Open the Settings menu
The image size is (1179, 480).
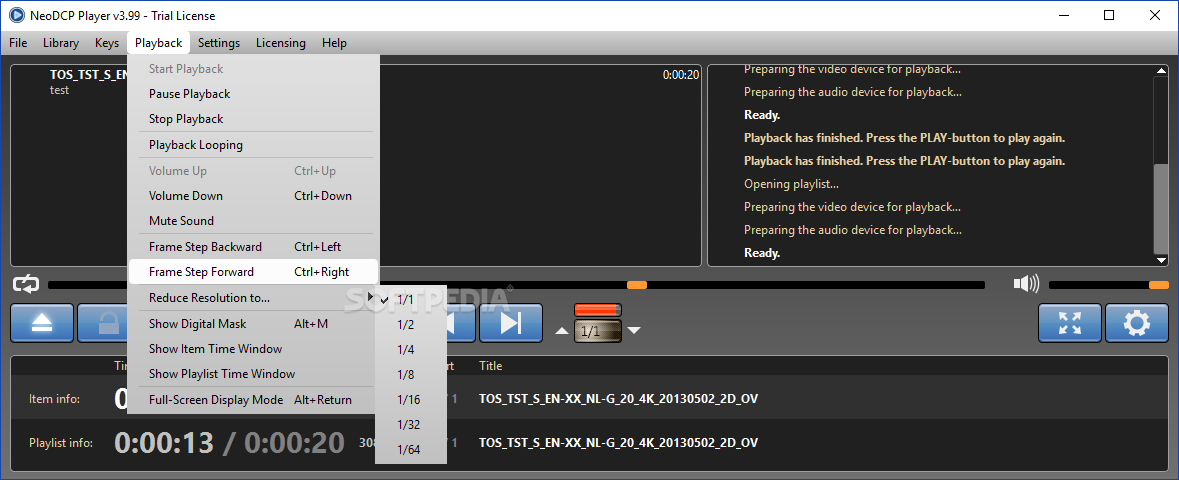[x=219, y=43]
